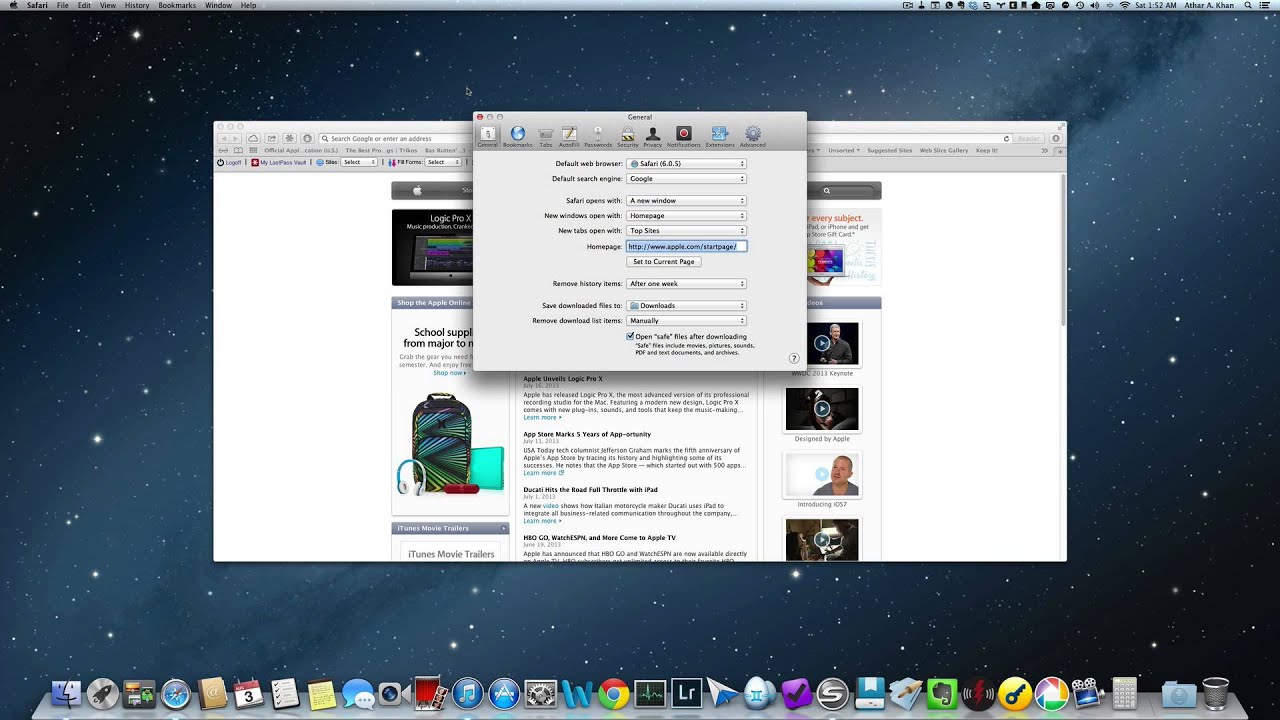The height and width of the screenshot is (720, 1280).
Task: Select the General preferences pane icon
Action: pos(487,137)
